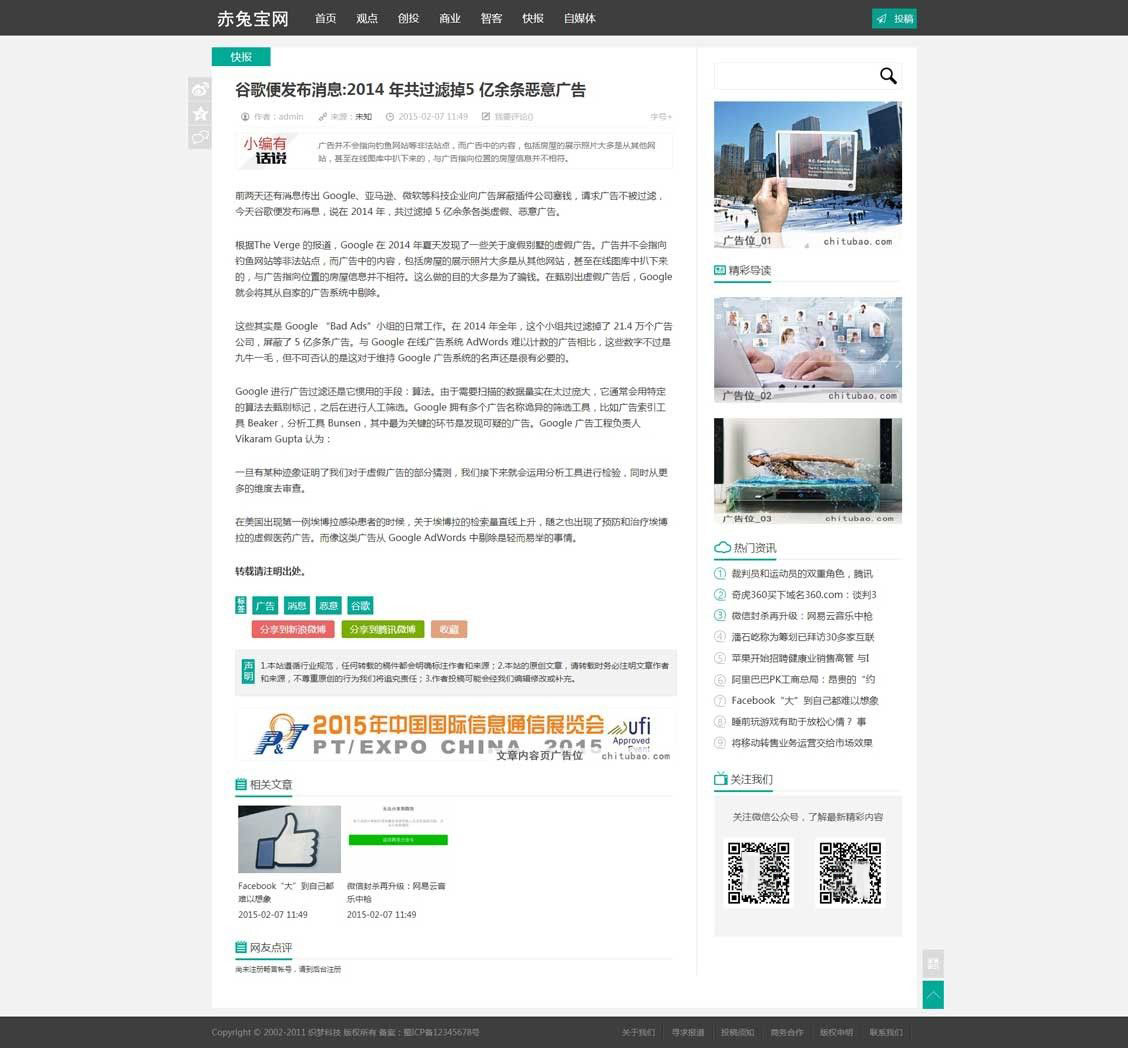Select the 智客 navigation item
Viewport: 1128px width, 1048px height.
[x=491, y=18]
